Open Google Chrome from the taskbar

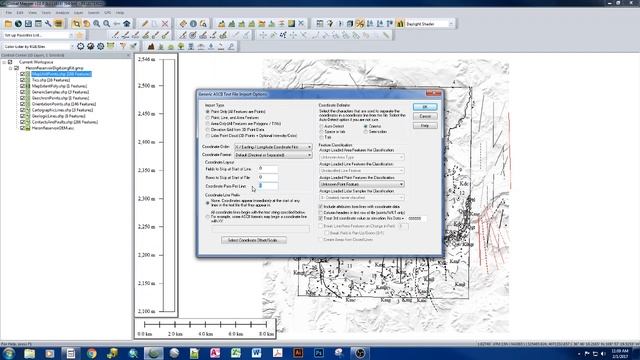click(x=91, y=353)
